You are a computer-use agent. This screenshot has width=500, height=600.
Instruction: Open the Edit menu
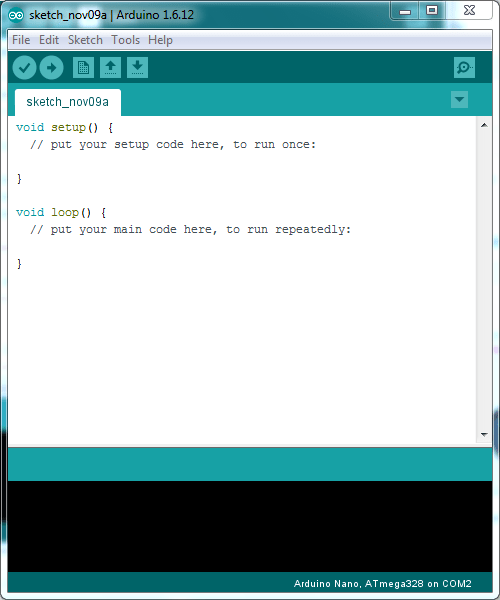[49, 40]
